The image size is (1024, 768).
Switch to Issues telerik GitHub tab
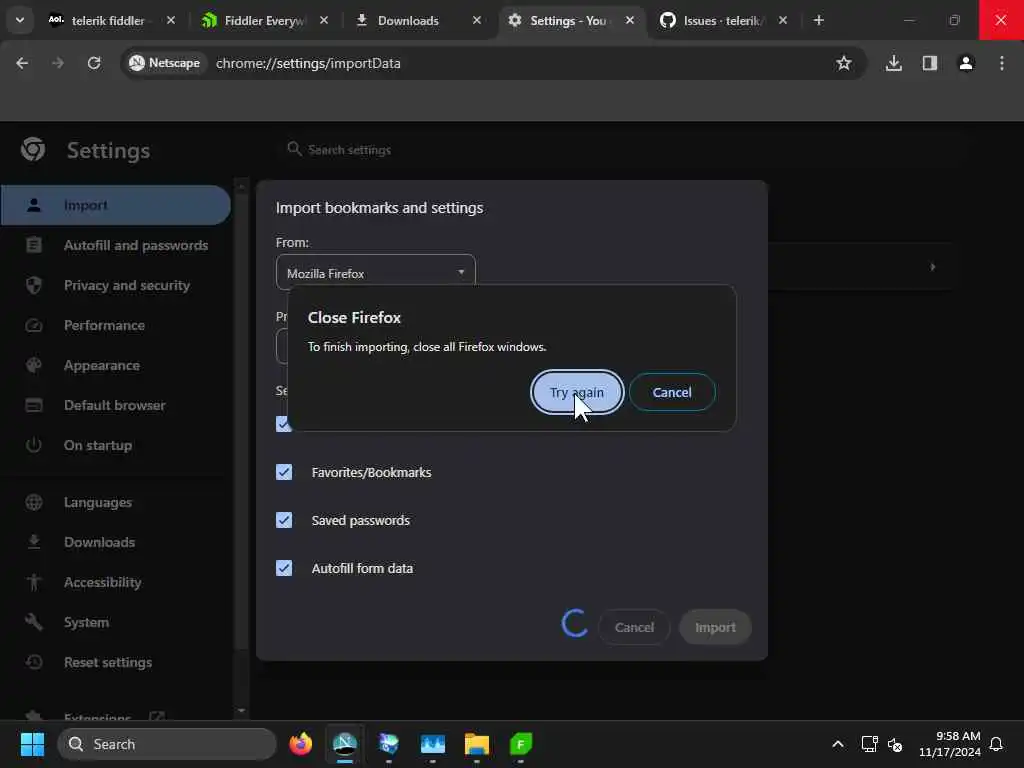(x=722, y=20)
